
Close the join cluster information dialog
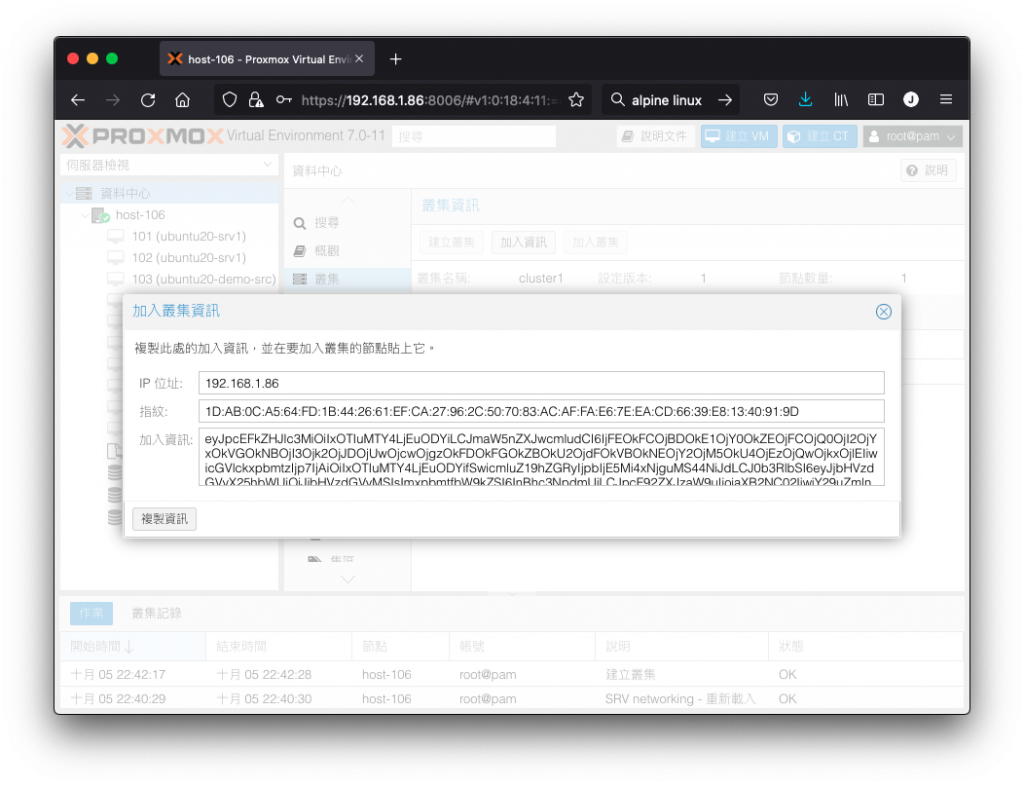tap(884, 312)
